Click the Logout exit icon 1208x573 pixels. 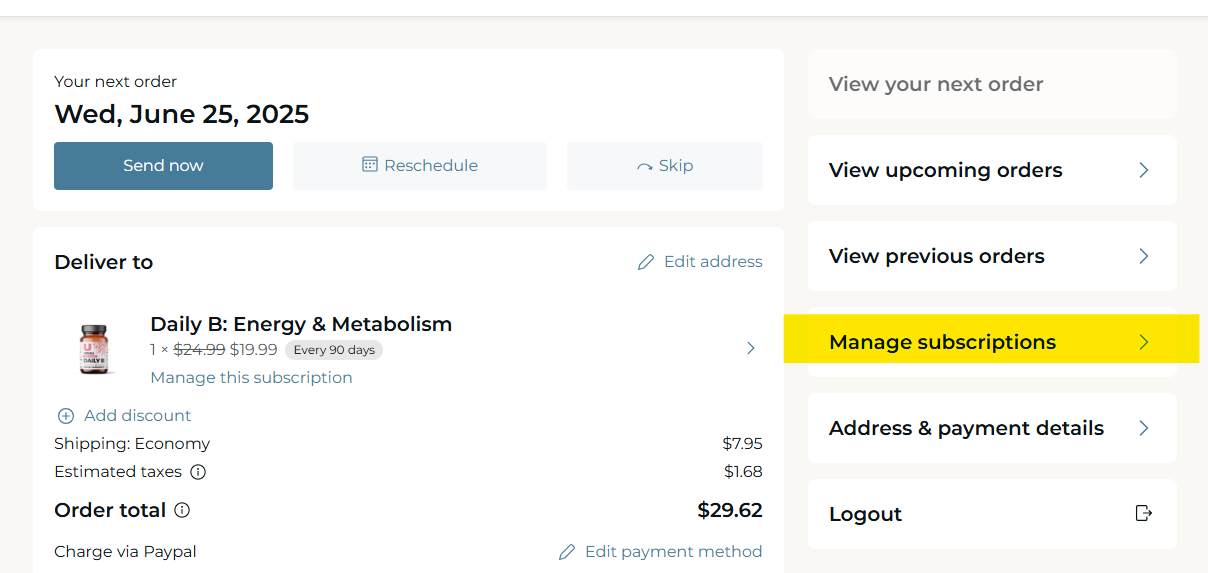coord(1144,513)
